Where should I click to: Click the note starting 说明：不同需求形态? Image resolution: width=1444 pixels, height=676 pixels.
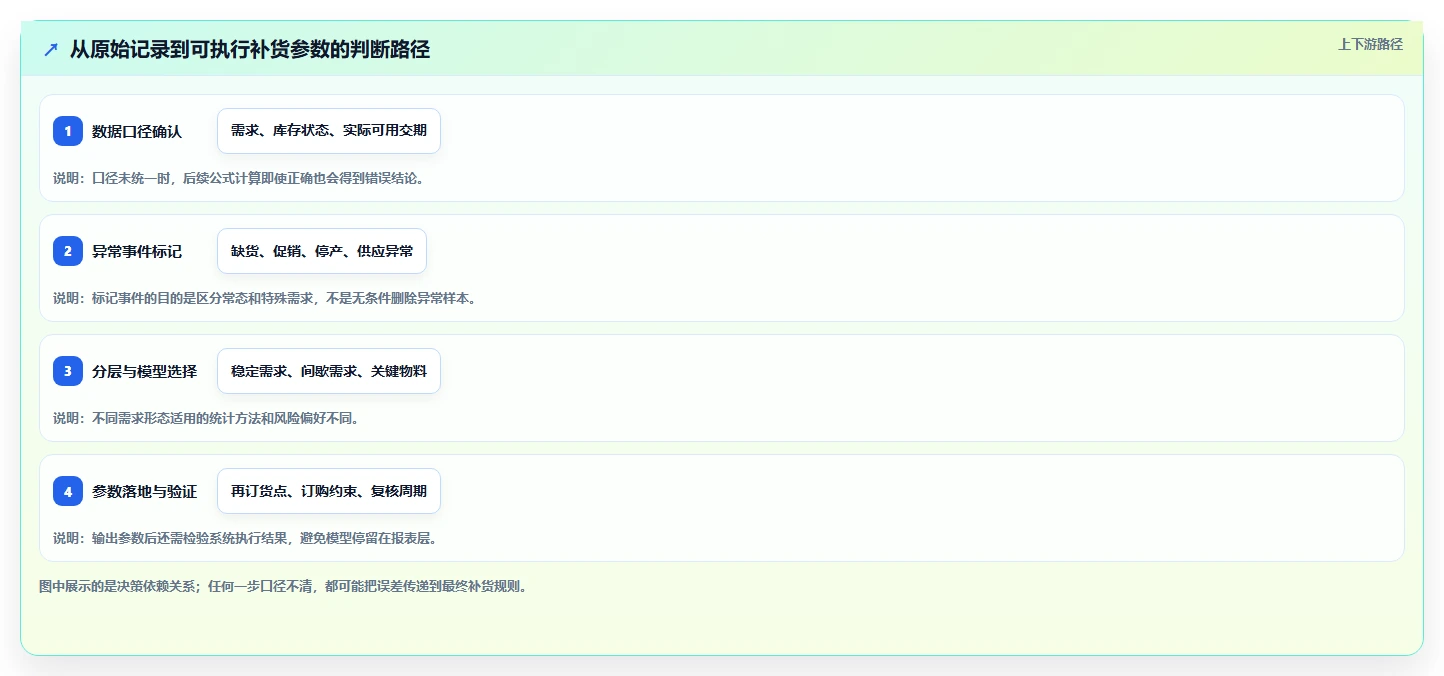[x=206, y=418]
